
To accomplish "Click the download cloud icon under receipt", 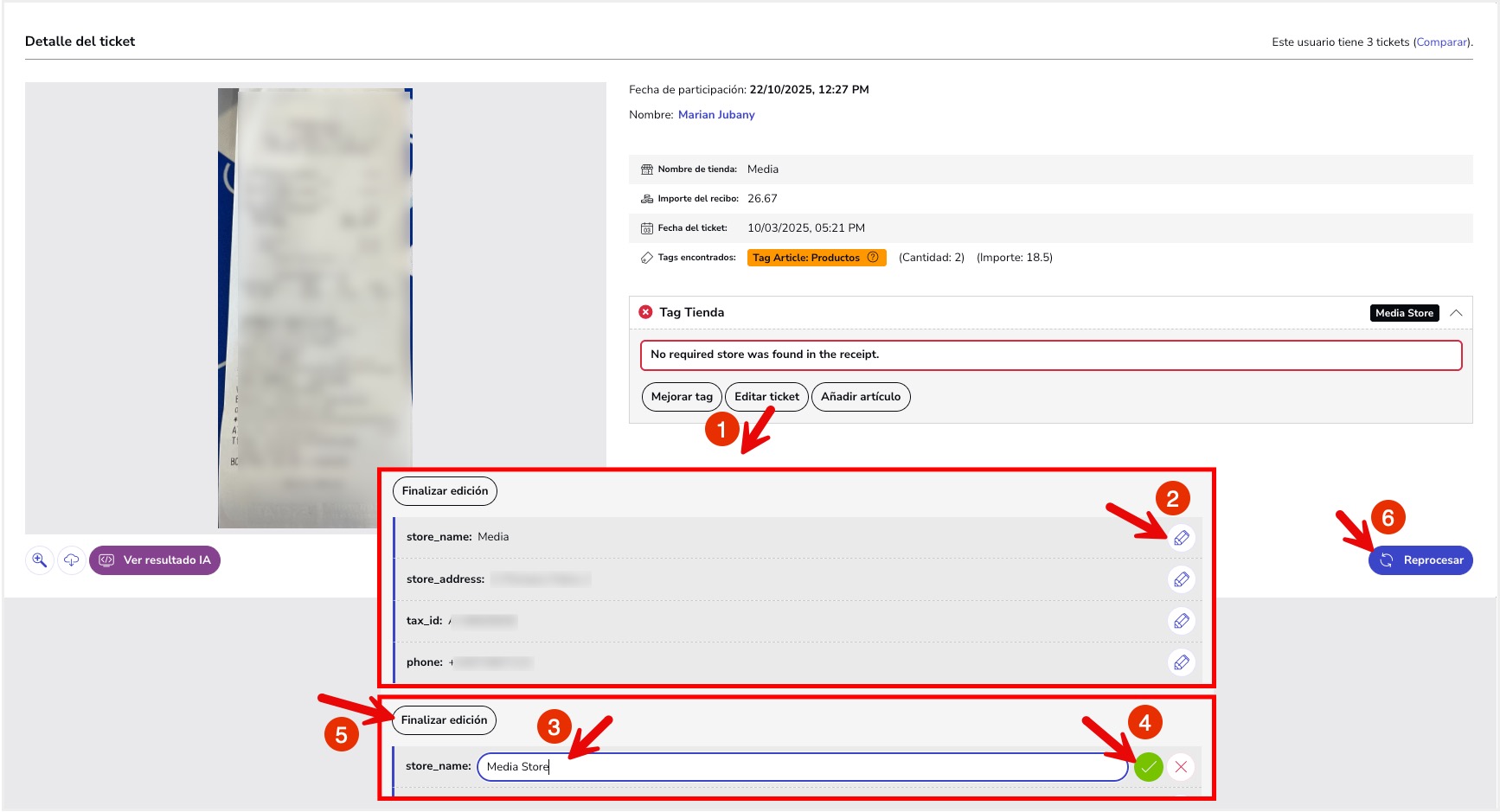I will coord(71,560).
